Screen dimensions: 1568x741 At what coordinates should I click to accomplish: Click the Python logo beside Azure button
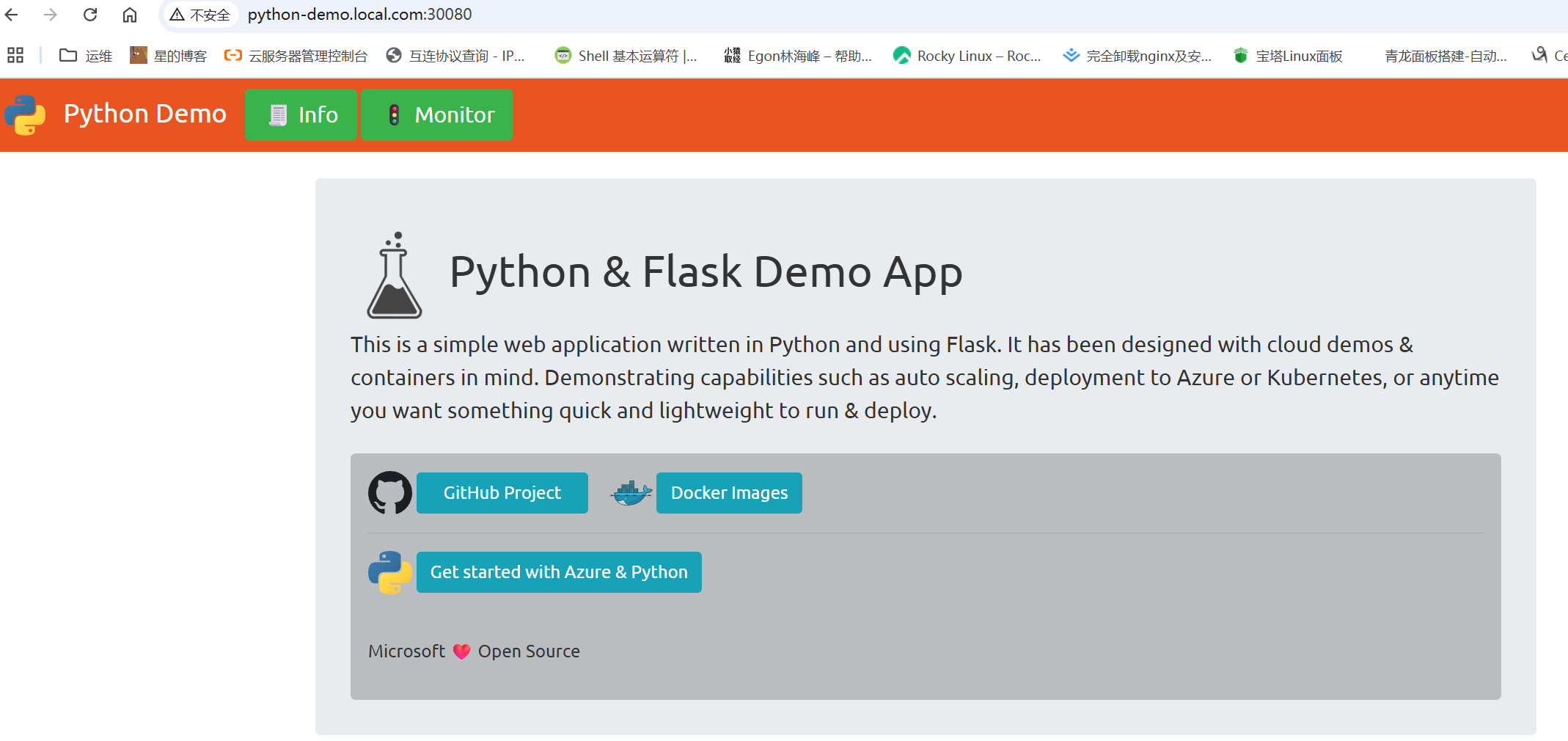coord(390,572)
